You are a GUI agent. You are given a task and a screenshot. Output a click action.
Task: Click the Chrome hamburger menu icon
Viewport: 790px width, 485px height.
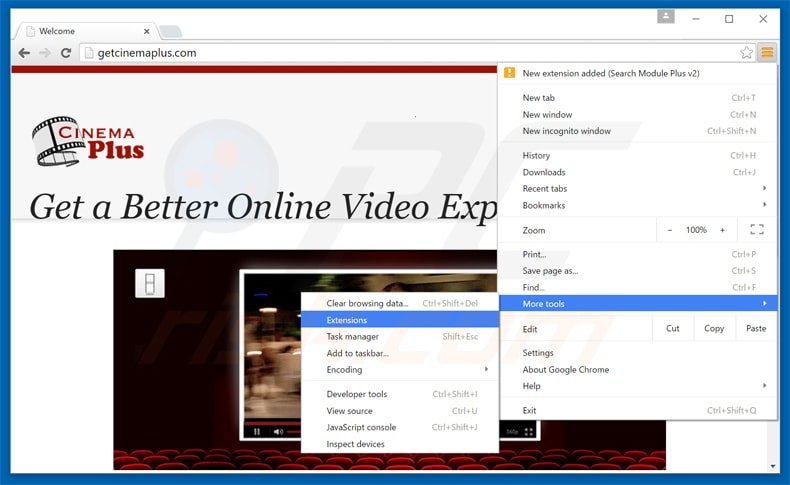coord(767,52)
